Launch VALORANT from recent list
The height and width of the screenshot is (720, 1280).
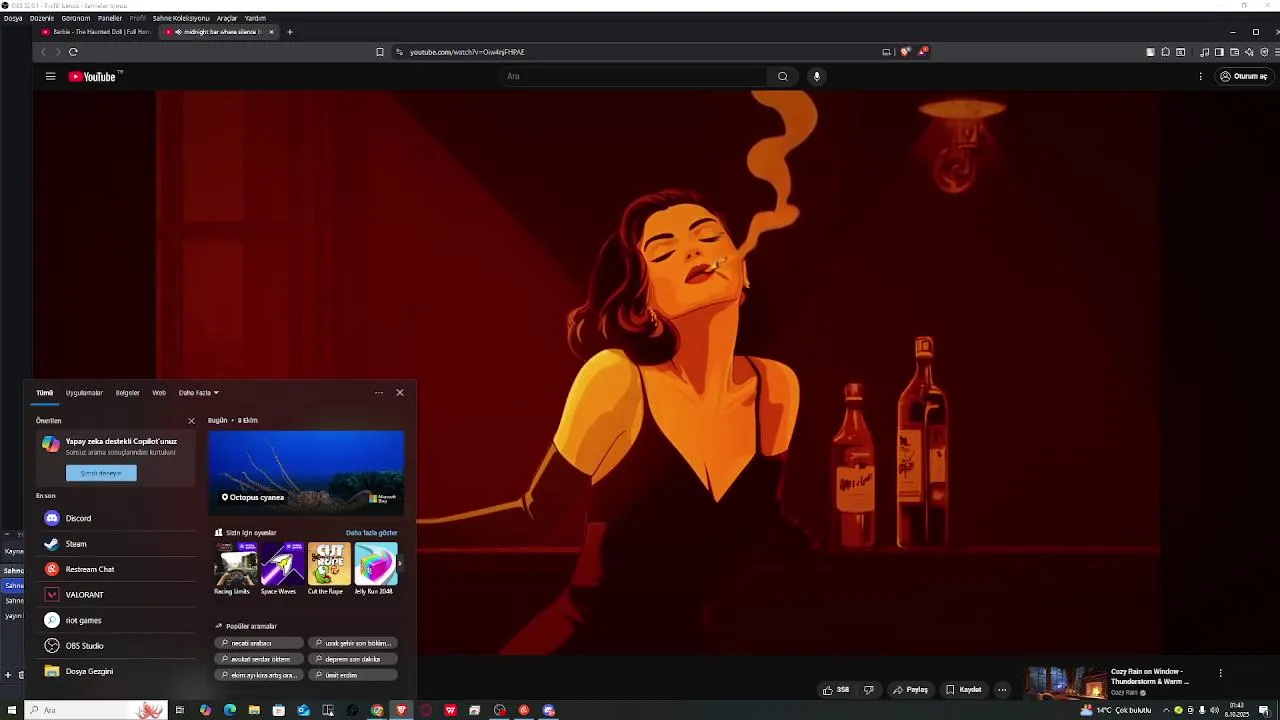click(116, 595)
